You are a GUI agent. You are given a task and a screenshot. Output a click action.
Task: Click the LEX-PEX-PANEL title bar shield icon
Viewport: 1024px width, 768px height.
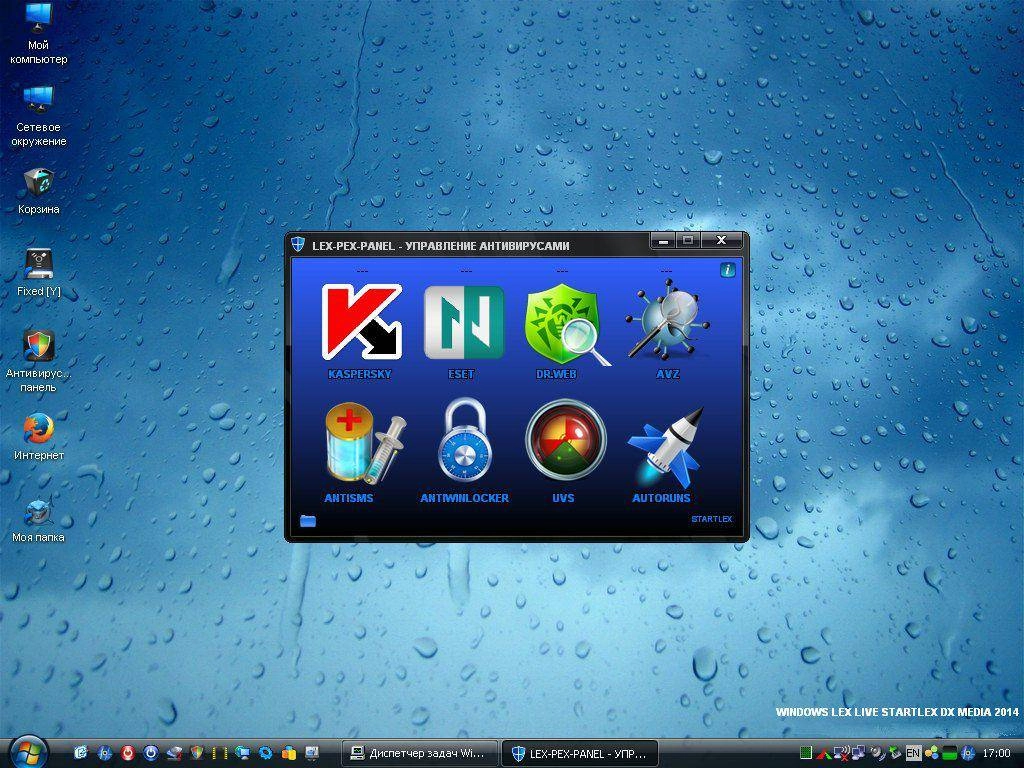tap(298, 245)
